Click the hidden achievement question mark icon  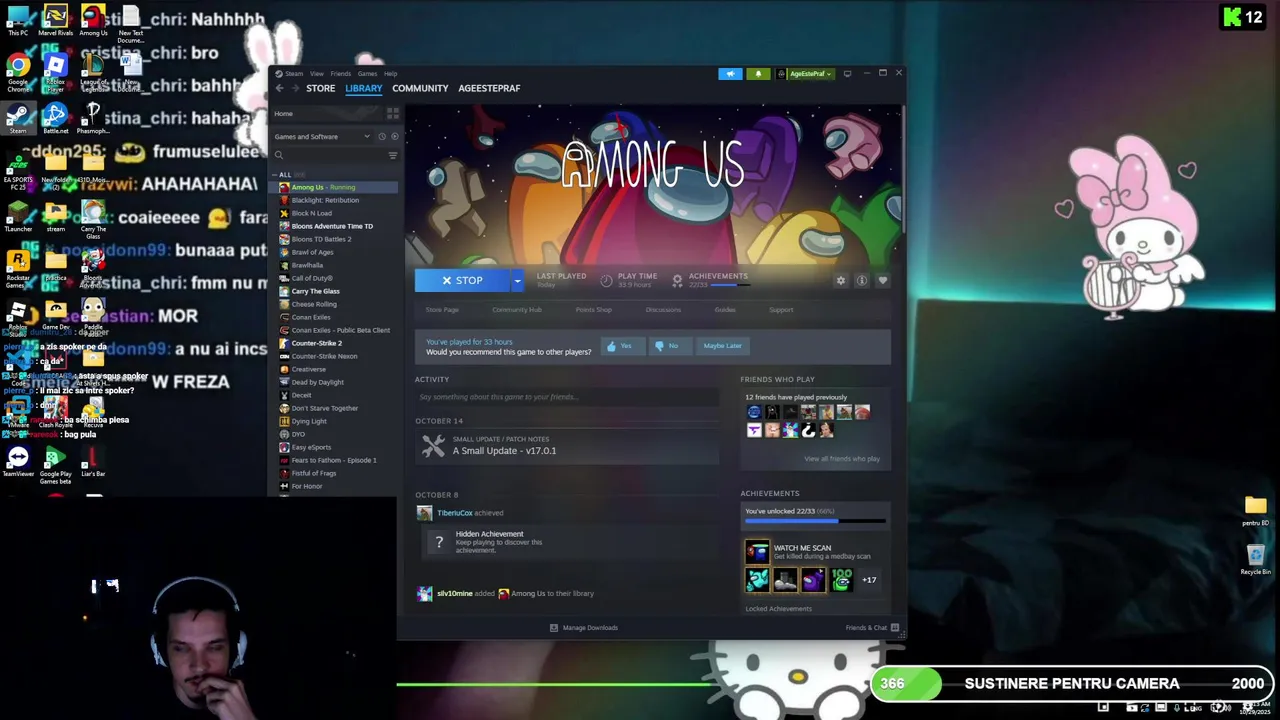click(438, 542)
